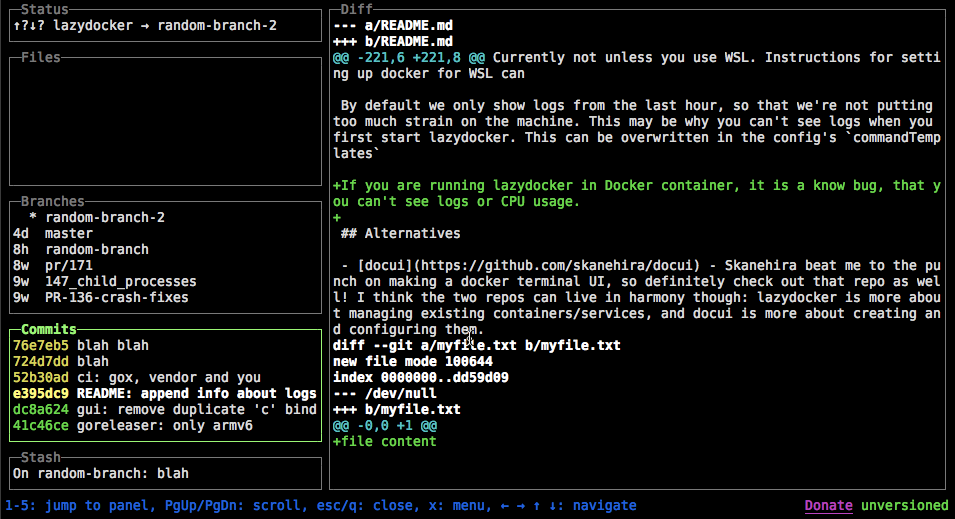Click the Donate link
This screenshot has width=955, height=519.
[828, 505]
